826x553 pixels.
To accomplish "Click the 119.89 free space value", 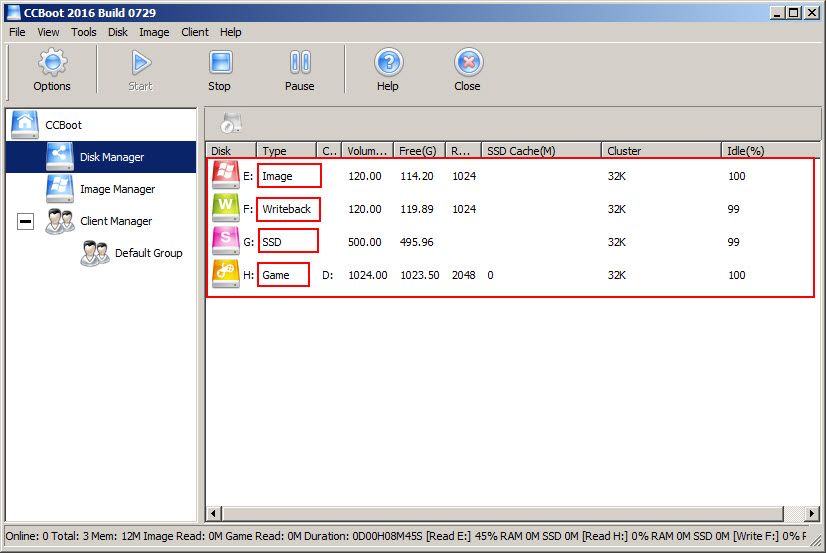I will 417,209.
